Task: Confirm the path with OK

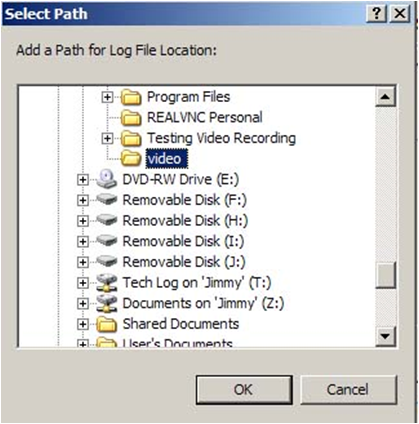Action: [x=244, y=390]
